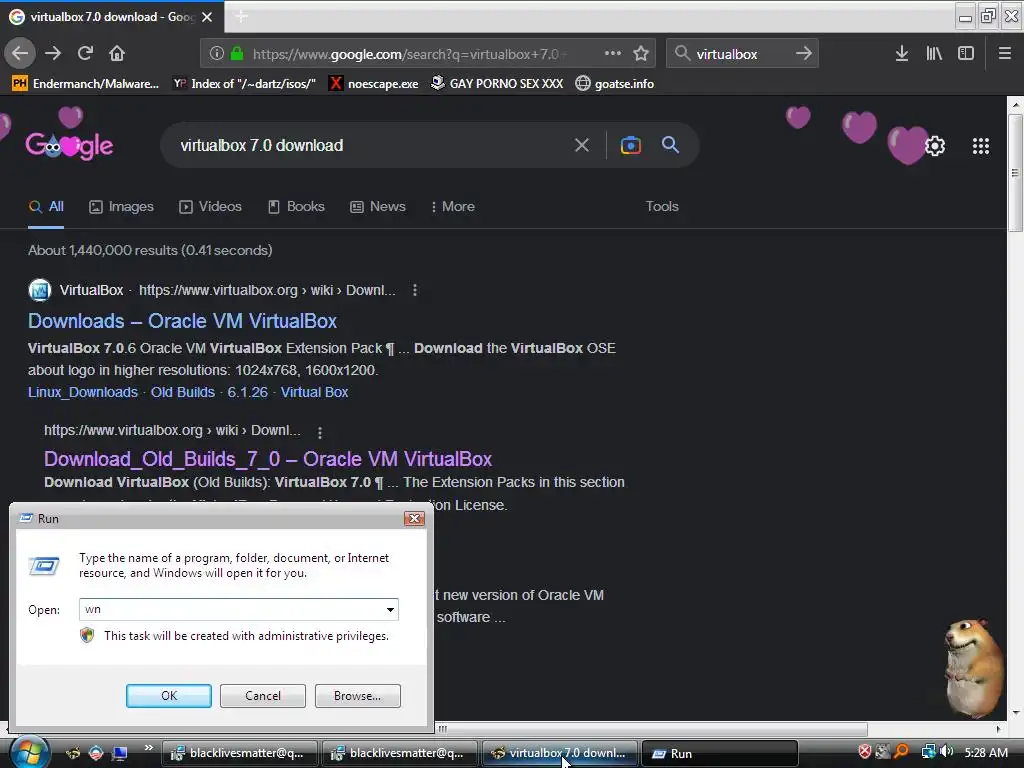Close the virtualbox 7.0 download tab
This screenshot has width=1024, height=768.
coord(207,17)
